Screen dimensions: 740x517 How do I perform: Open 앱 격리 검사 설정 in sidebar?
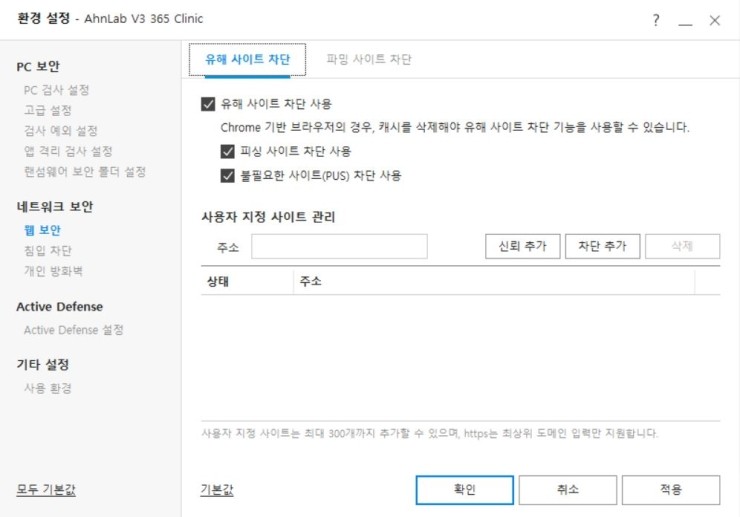68,152
